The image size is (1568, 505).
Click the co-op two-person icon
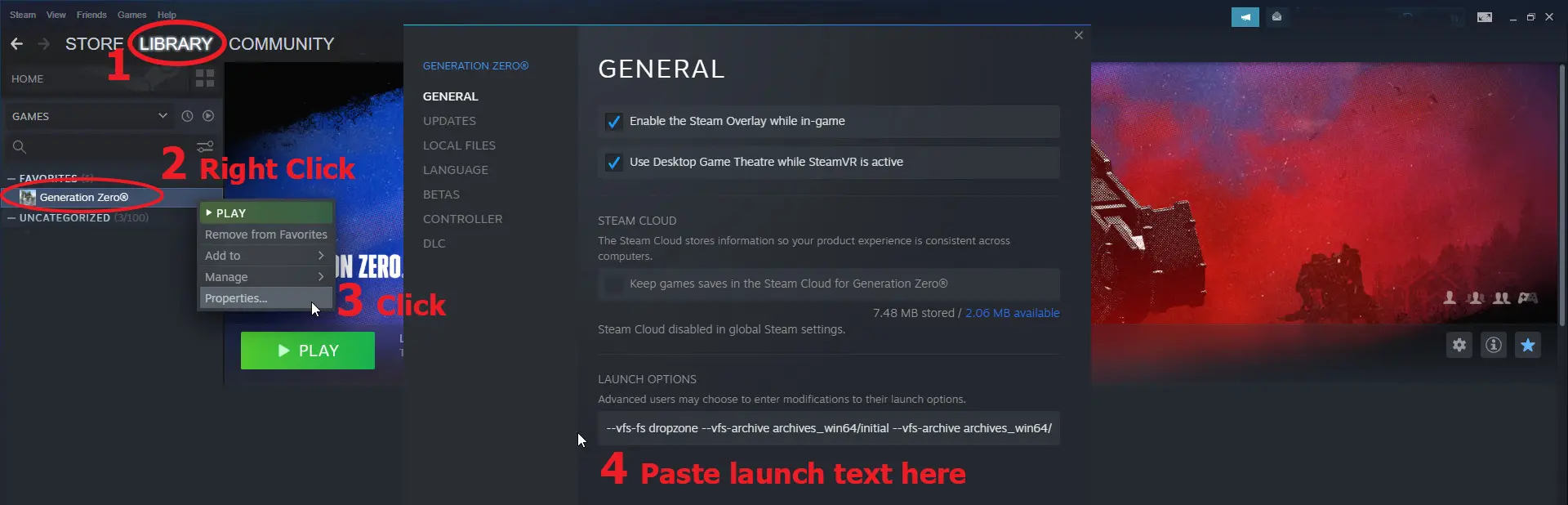[x=1502, y=297]
